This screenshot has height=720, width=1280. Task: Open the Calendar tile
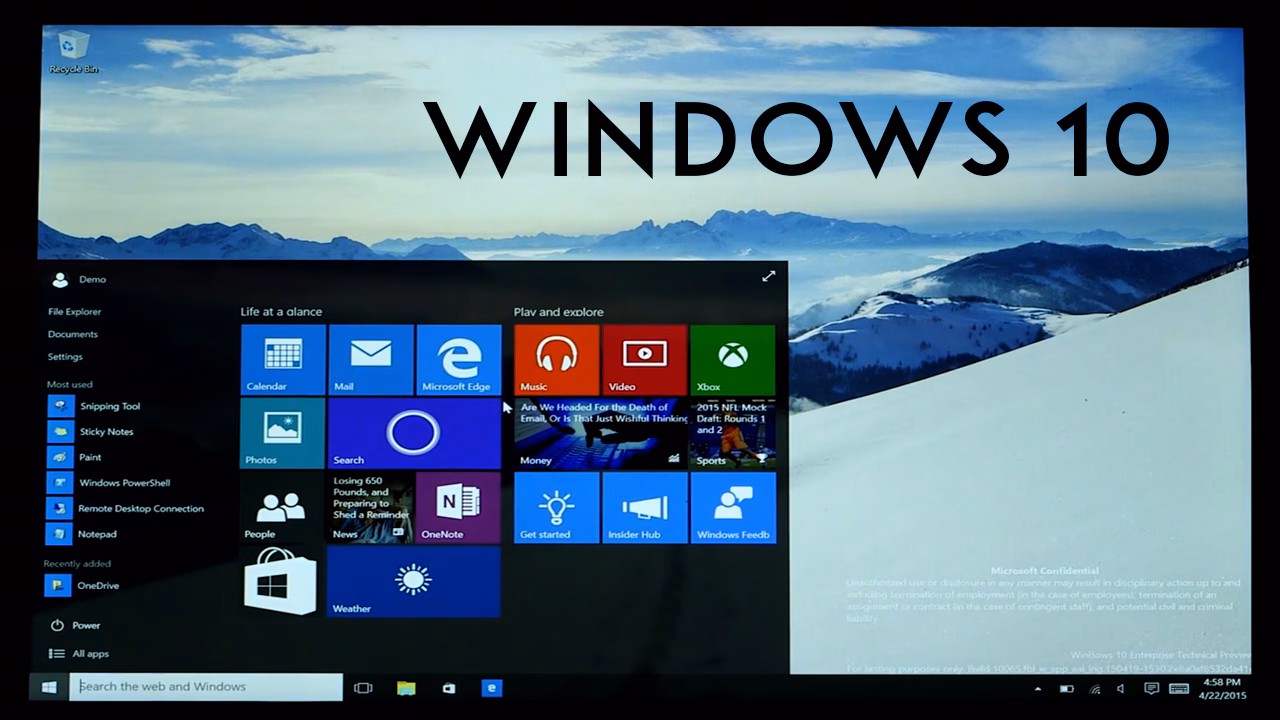click(283, 360)
